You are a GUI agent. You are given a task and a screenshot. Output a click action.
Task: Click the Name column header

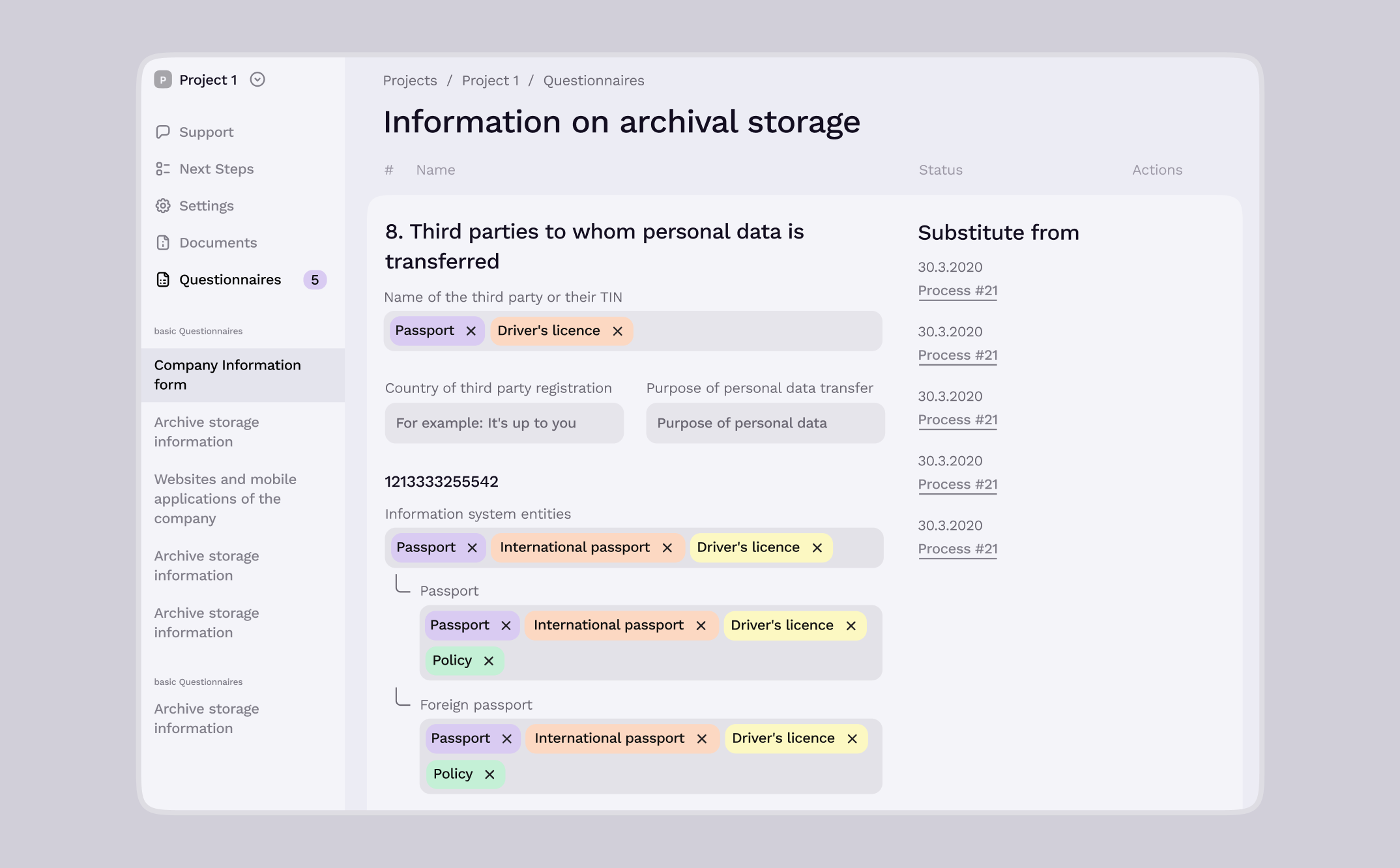436,170
